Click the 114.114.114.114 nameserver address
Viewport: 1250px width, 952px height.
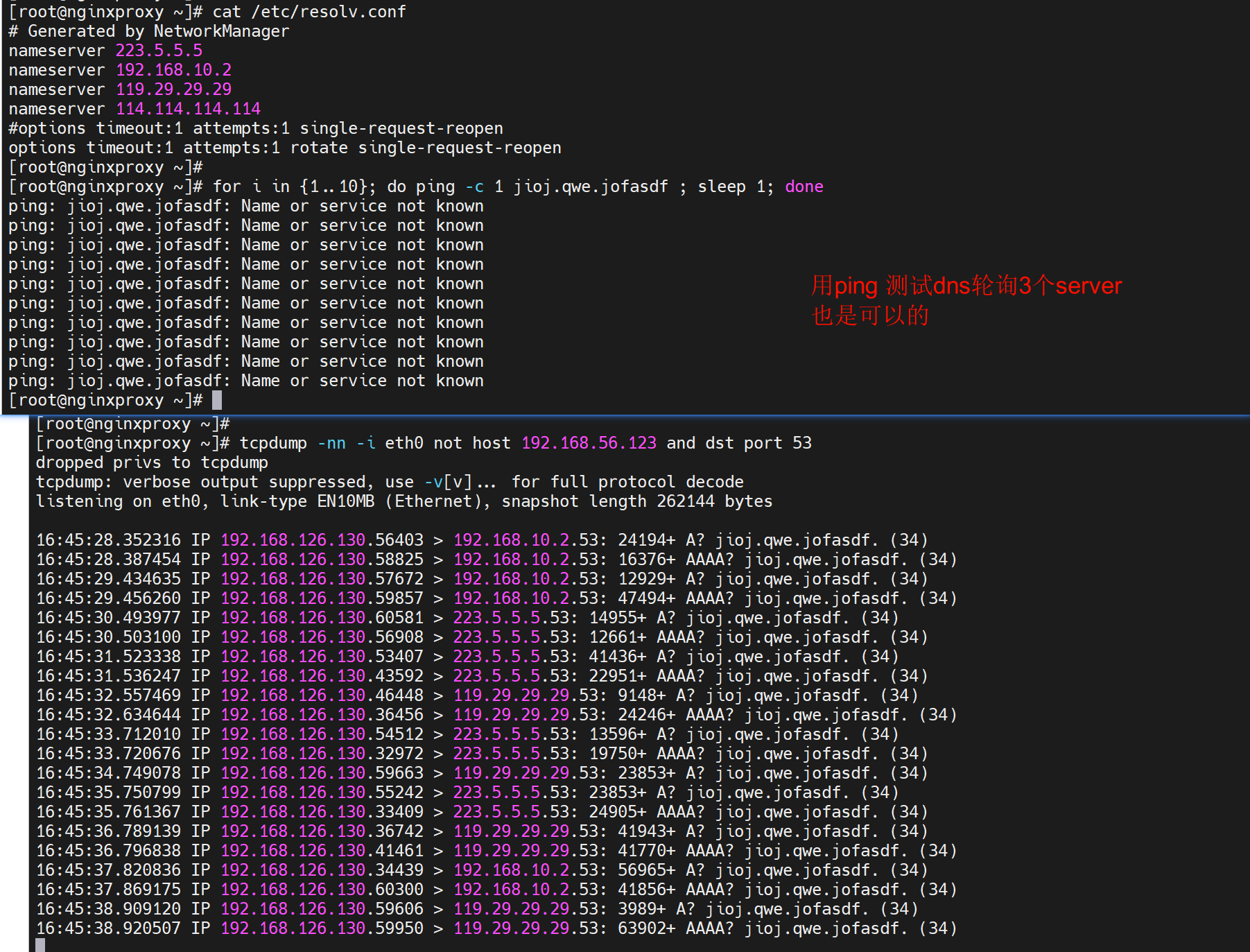pos(188,109)
